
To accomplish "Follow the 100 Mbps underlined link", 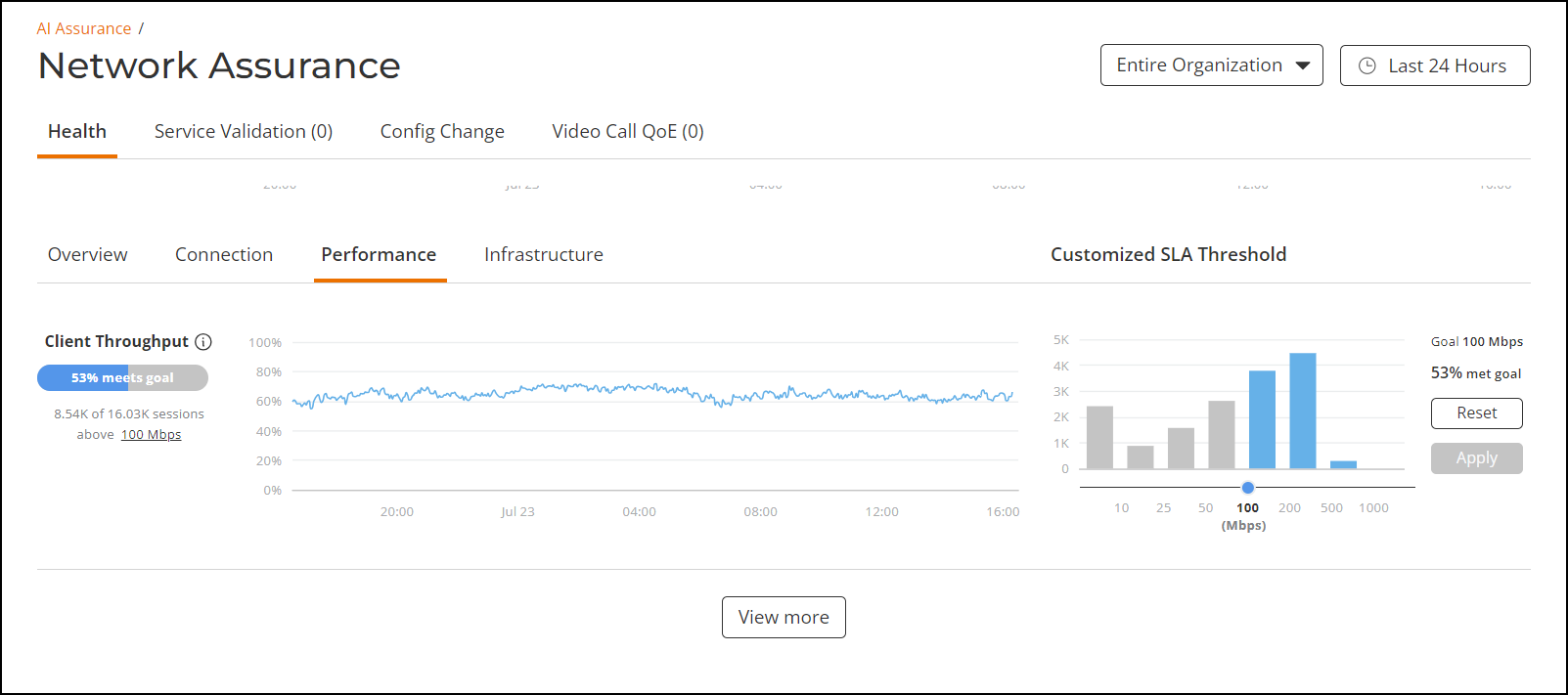I will coord(151,435).
